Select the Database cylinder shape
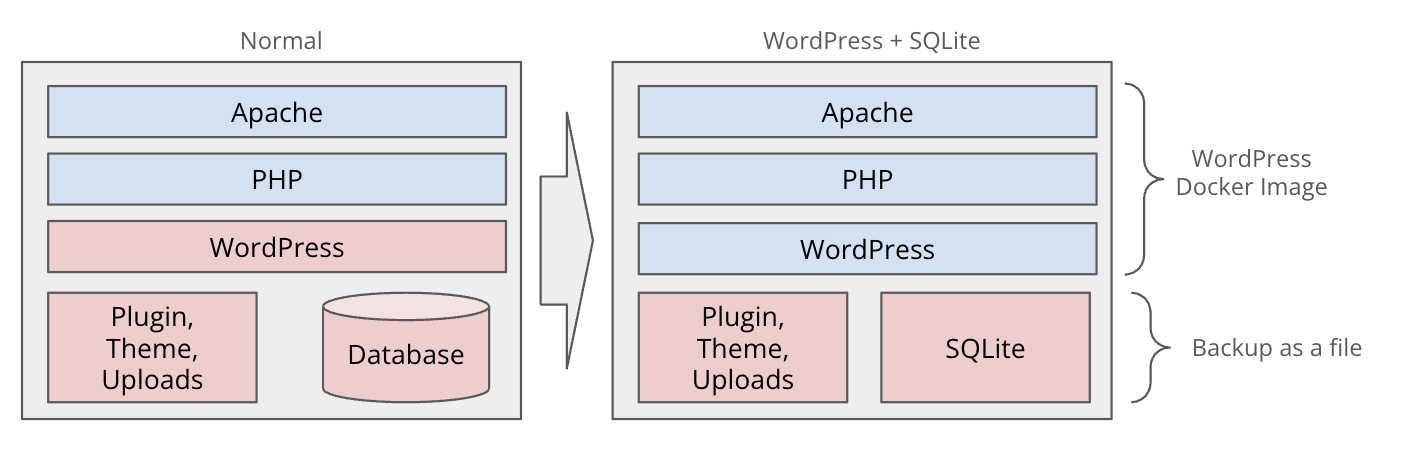Screen dimensions: 1414x460 406,346
